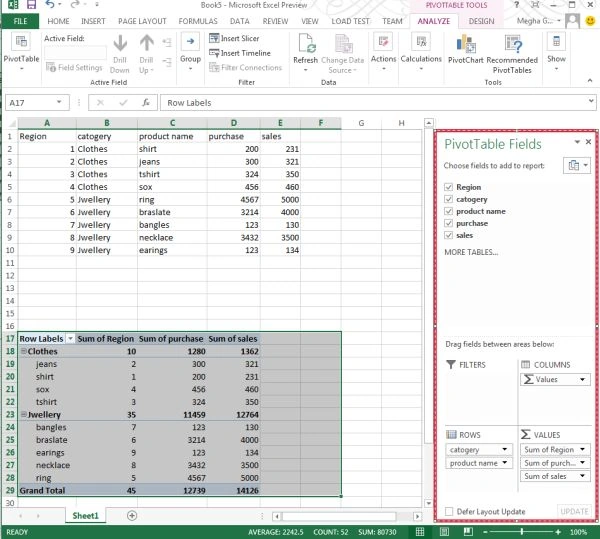The image size is (600, 539).
Task: Click the vertical scroll down arrow
Action: coord(429,503)
